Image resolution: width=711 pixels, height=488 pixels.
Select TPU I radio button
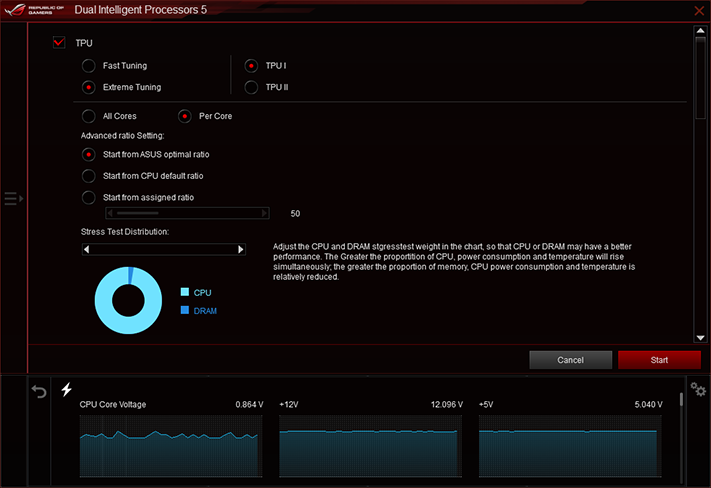[x=251, y=66]
